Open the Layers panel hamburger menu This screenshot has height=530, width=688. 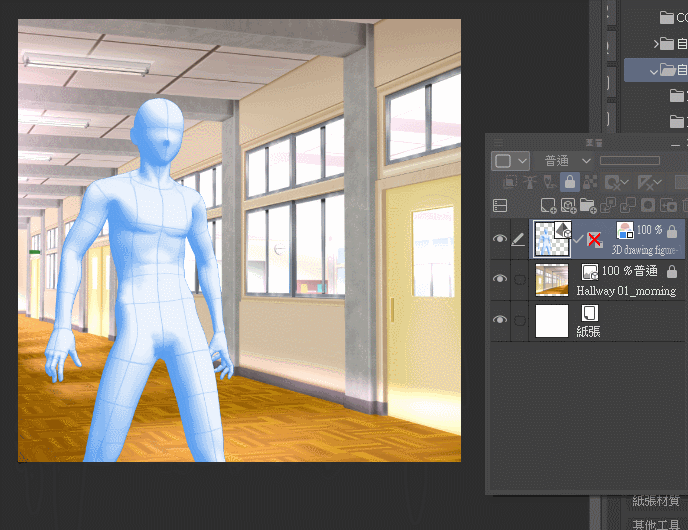pos(498,143)
